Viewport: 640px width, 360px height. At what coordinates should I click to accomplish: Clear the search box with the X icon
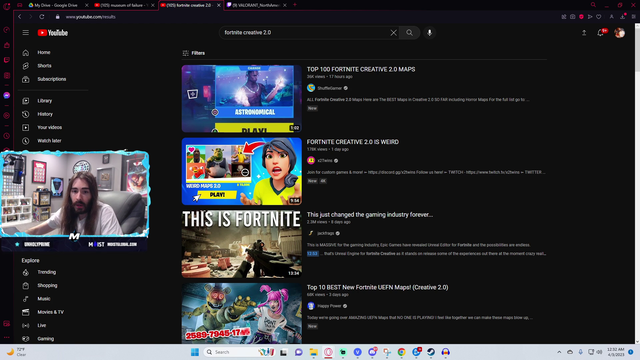[393, 33]
